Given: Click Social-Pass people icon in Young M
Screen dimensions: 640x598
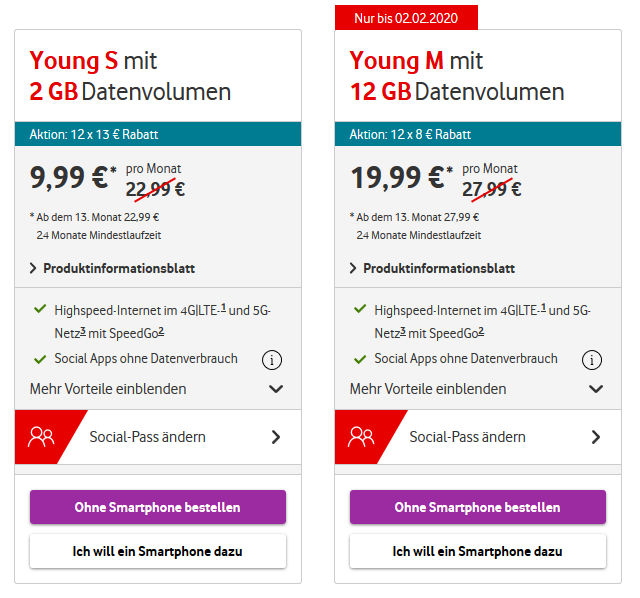Looking at the screenshot, I should (x=362, y=436).
